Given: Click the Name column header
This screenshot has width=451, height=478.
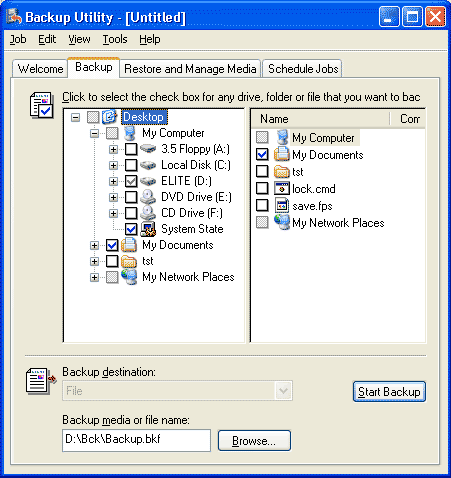Looking at the screenshot, I should pyautogui.click(x=321, y=119).
